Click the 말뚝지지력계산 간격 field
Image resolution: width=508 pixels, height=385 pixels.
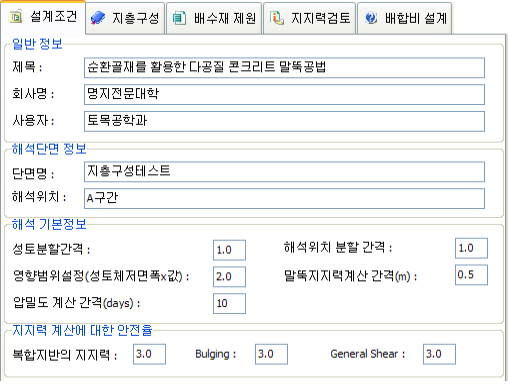pyautogui.click(x=471, y=275)
